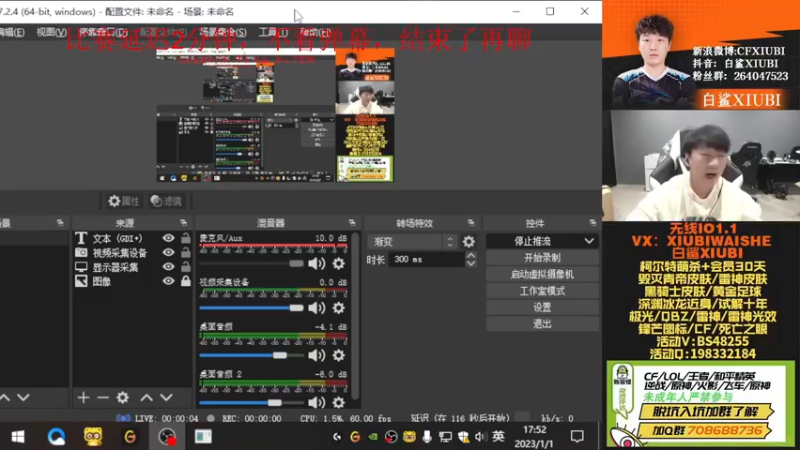Click the OBS preview canvas thumbnail
800x450 pixels.
pos(275,115)
